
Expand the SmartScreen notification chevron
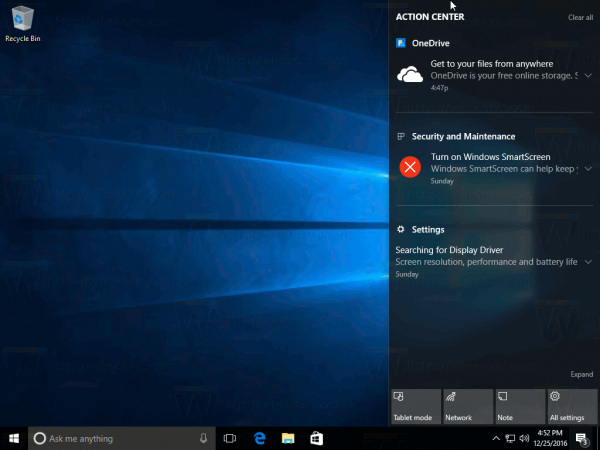pos(589,168)
